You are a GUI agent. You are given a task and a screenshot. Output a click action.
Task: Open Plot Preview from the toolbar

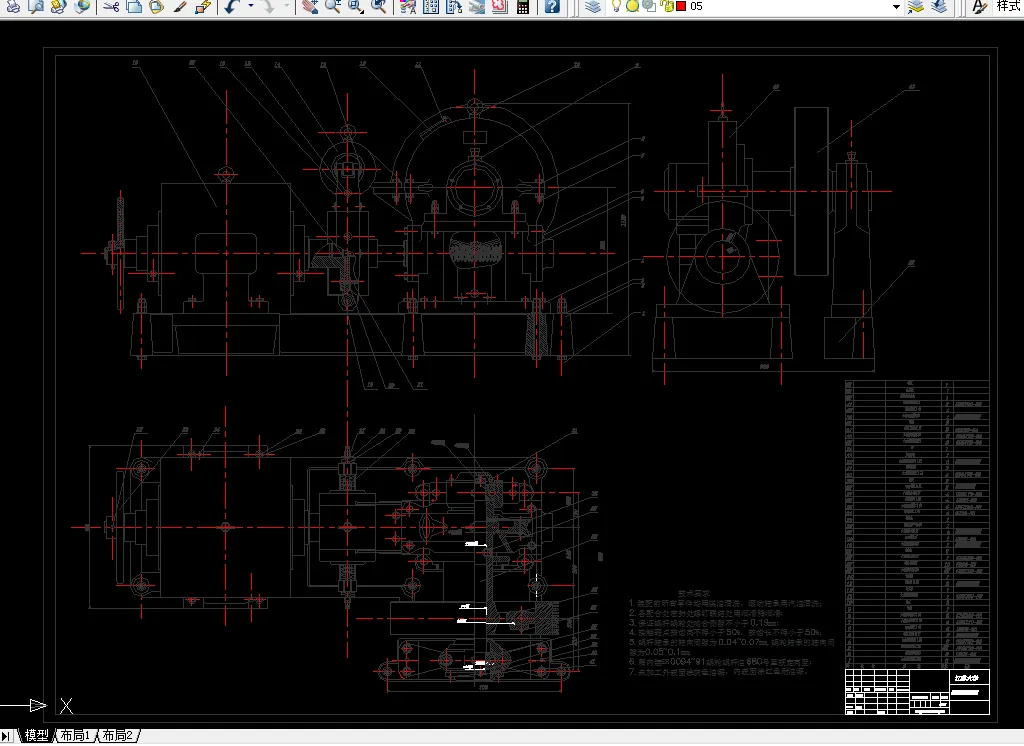[35, 7]
